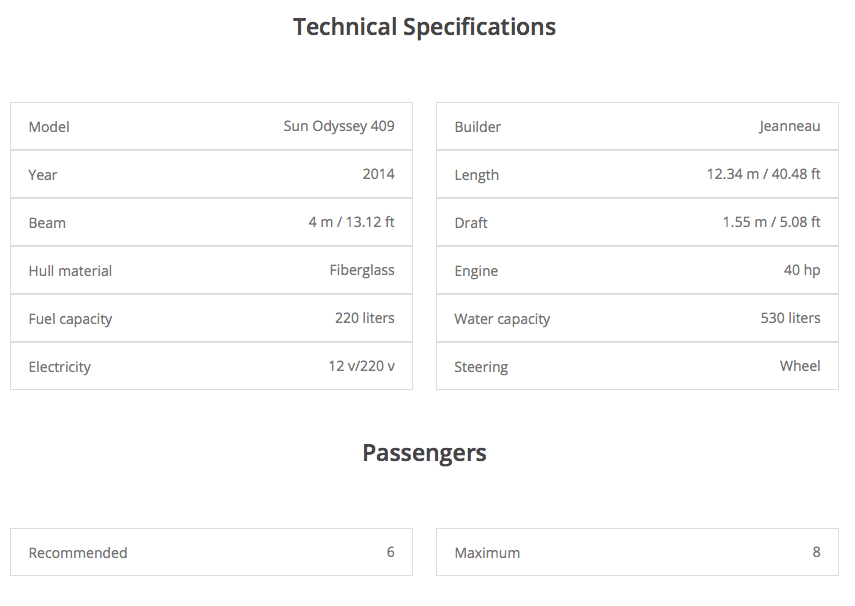The image size is (855, 606).
Task: Select the Electricity row label
Action: coord(59,367)
